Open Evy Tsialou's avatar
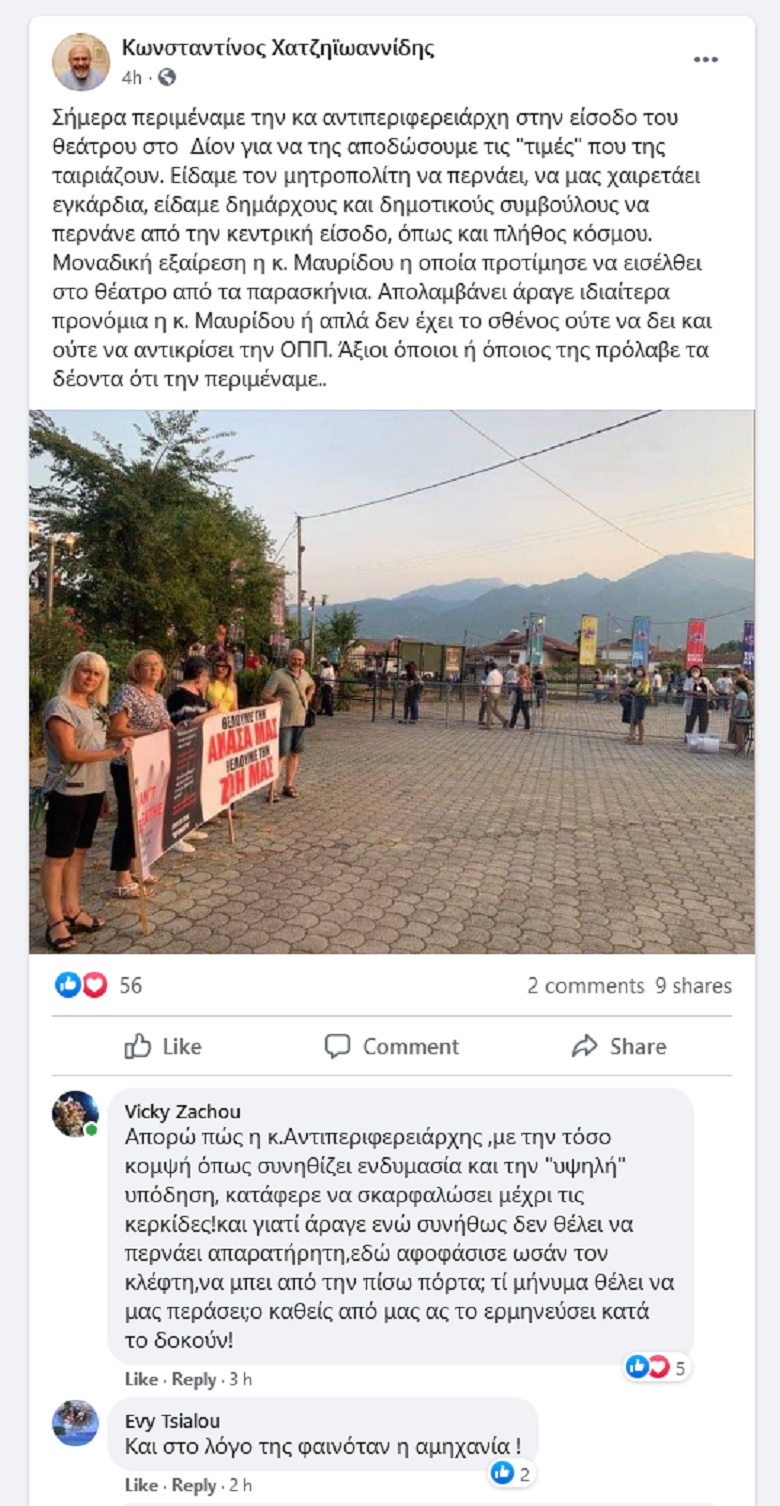Viewport: 780px width, 1506px height. [76, 1423]
